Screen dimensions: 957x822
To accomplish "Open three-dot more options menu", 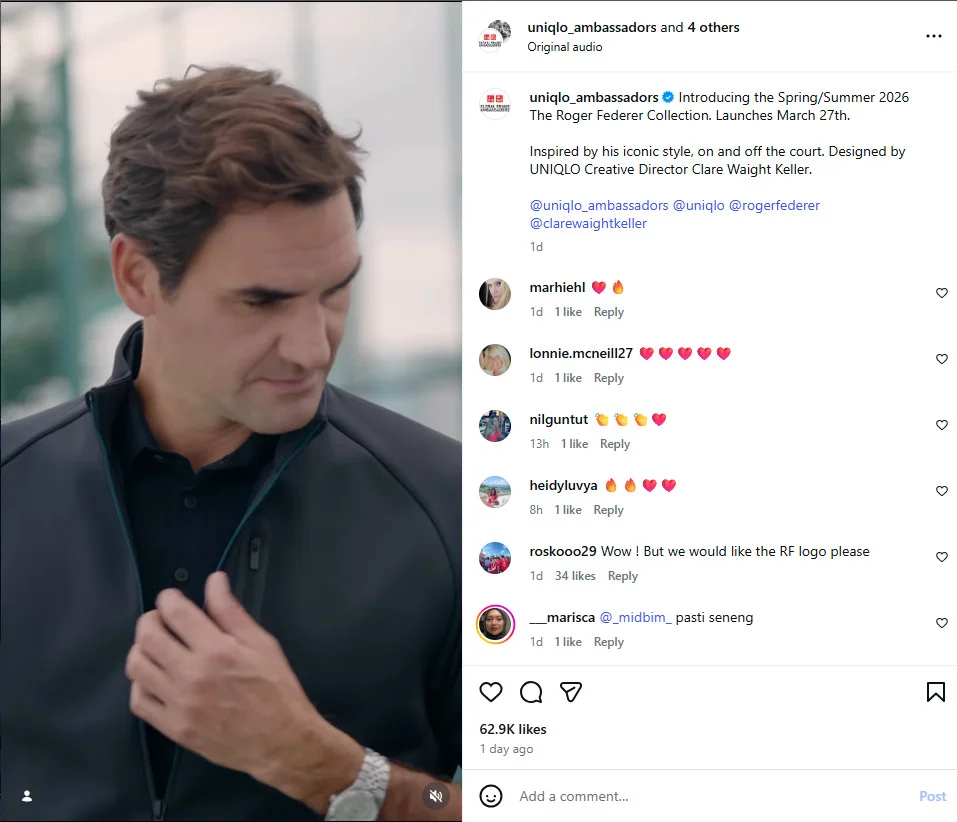I will [933, 36].
